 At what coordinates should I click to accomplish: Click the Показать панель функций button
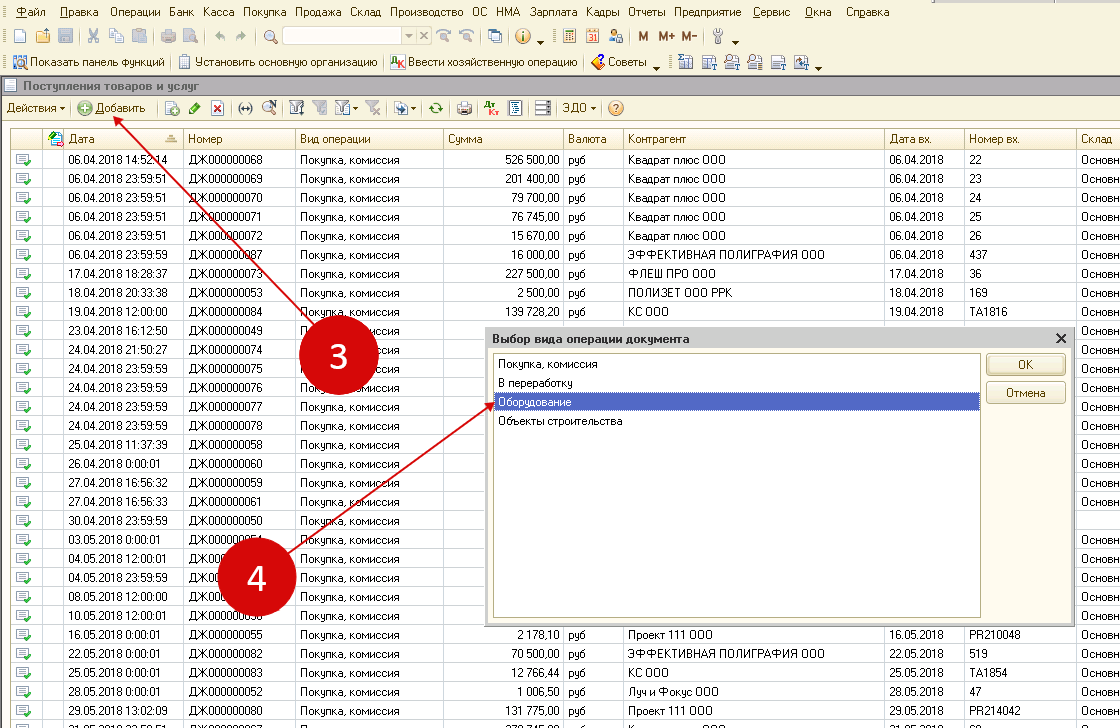[88, 62]
